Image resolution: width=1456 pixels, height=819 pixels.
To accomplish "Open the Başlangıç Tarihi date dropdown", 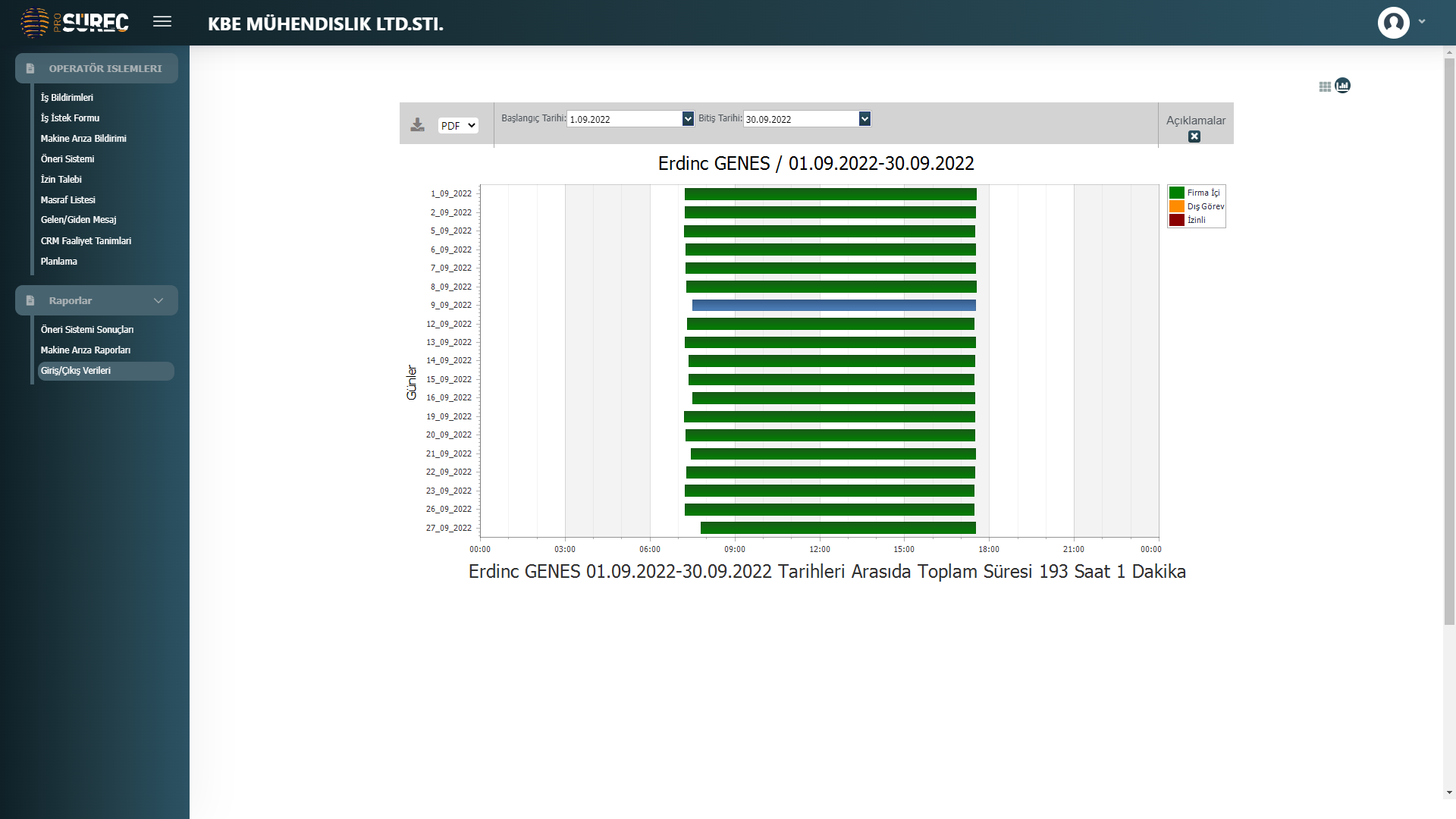I will coord(688,119).
